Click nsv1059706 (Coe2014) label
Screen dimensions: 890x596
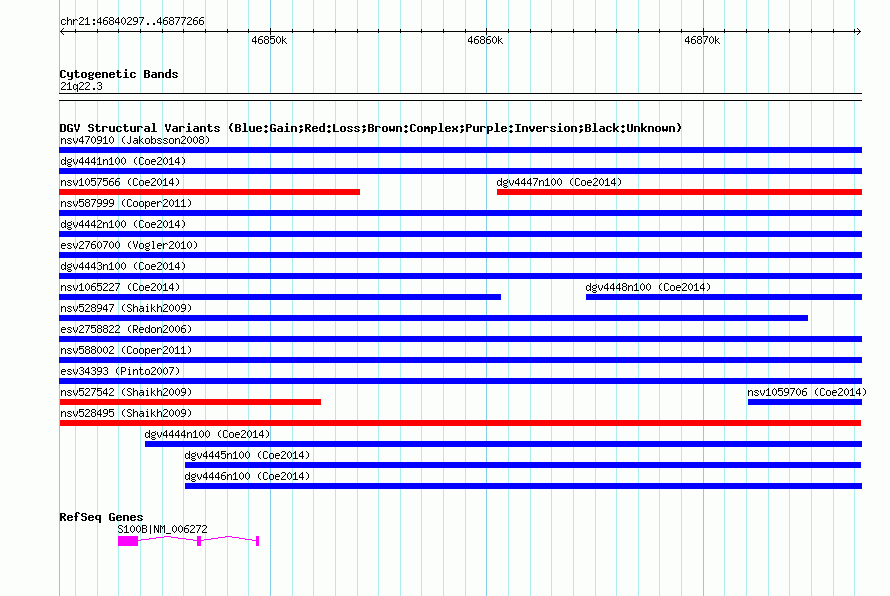807,392
